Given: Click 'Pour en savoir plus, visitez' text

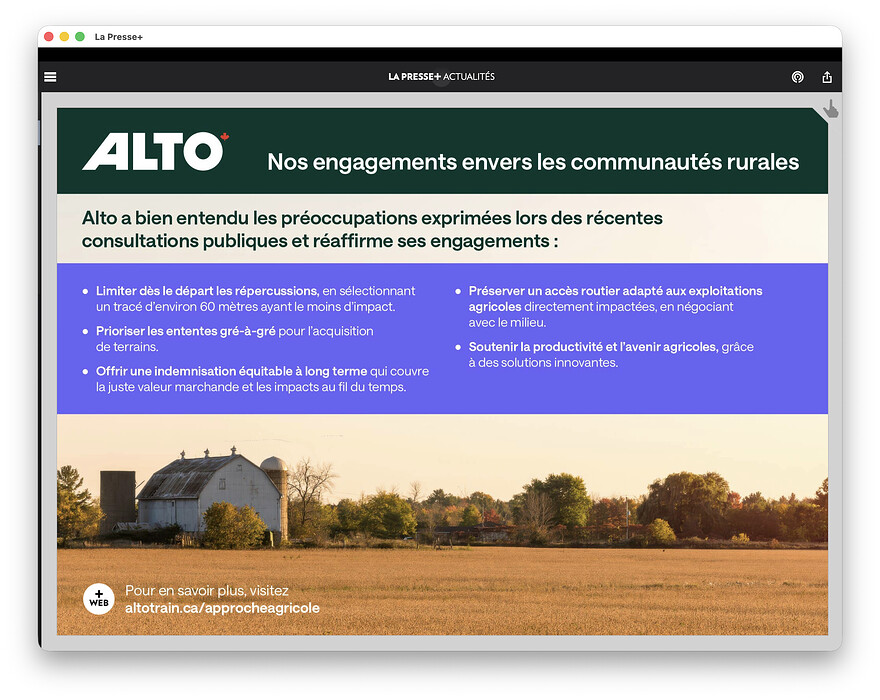Looking at the screenshot, I should pyautogui.click(x=207, y=591).
